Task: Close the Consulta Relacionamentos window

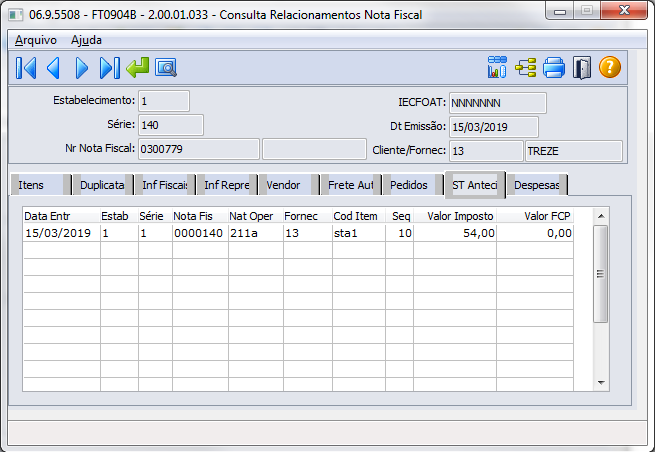Action: (624, 11)
